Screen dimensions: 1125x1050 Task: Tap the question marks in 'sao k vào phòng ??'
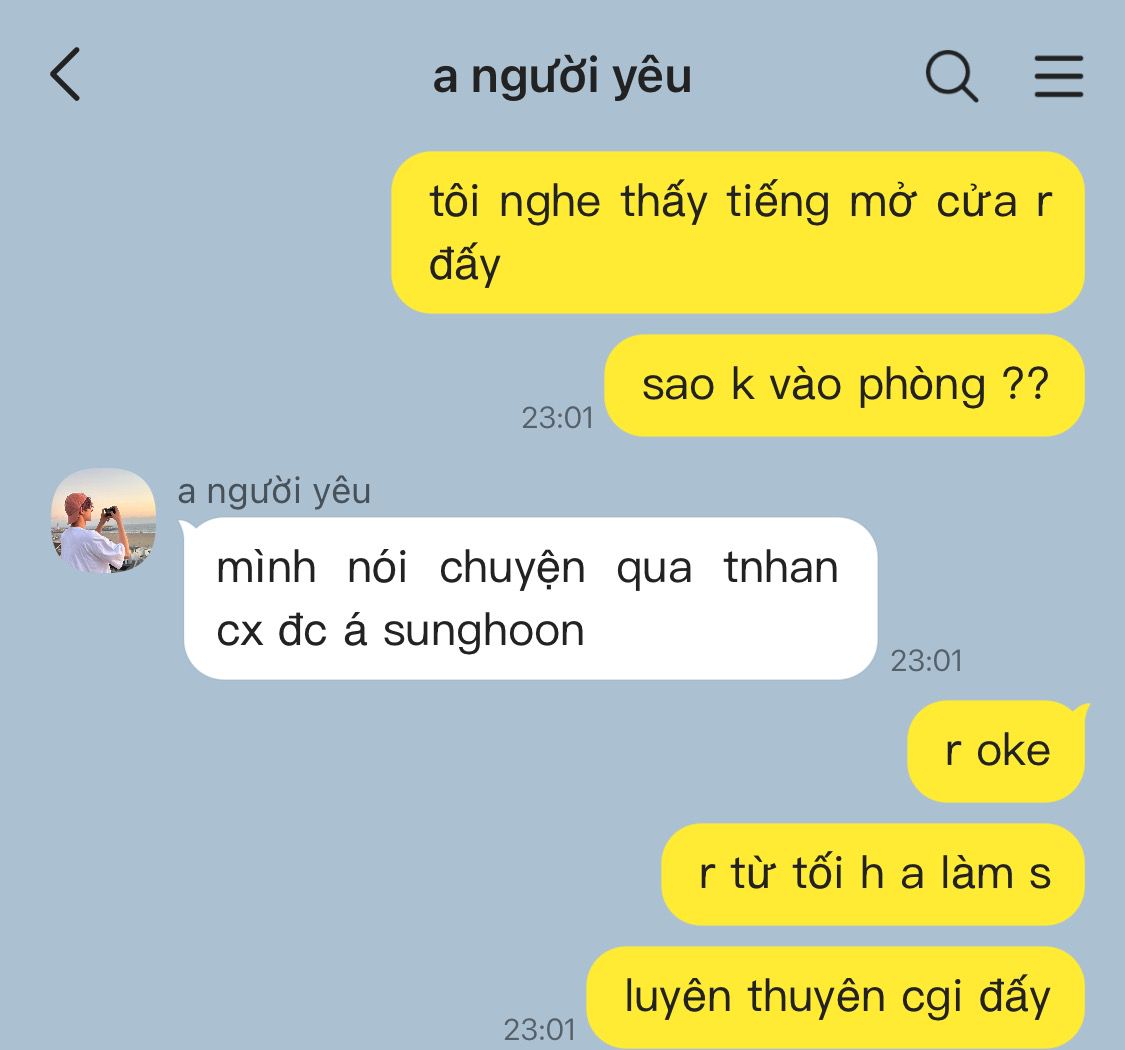click(1026, 384)
